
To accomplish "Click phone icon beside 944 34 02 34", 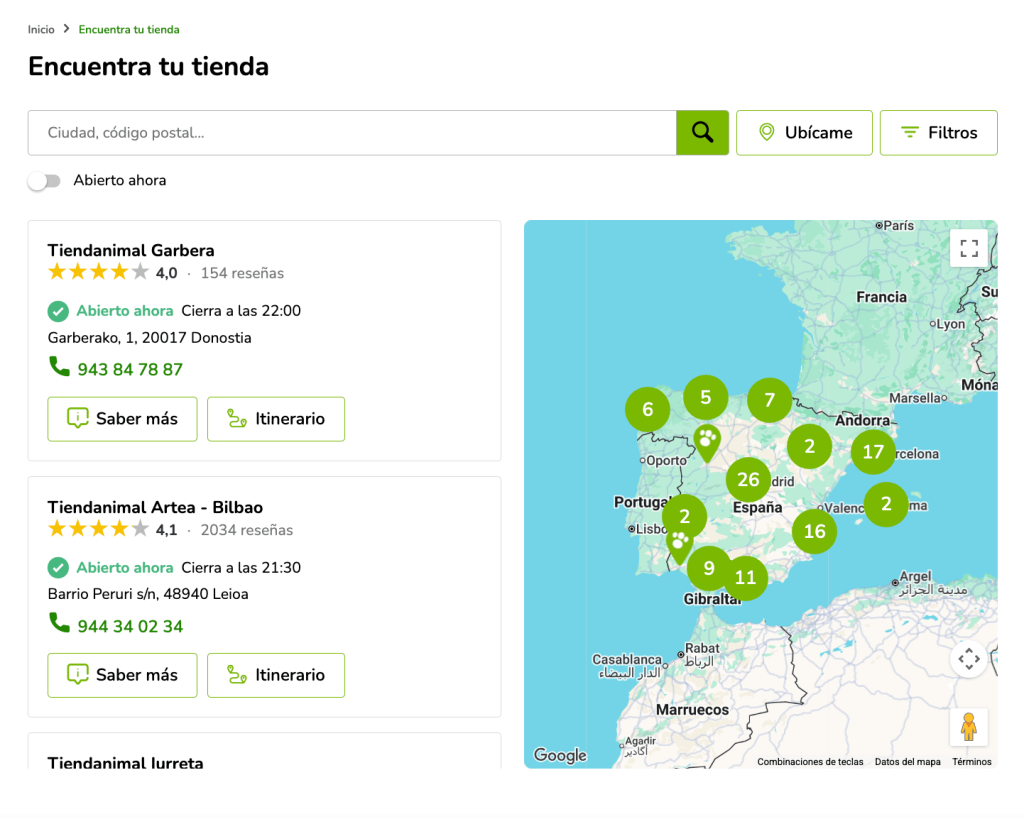I will 59,623.
